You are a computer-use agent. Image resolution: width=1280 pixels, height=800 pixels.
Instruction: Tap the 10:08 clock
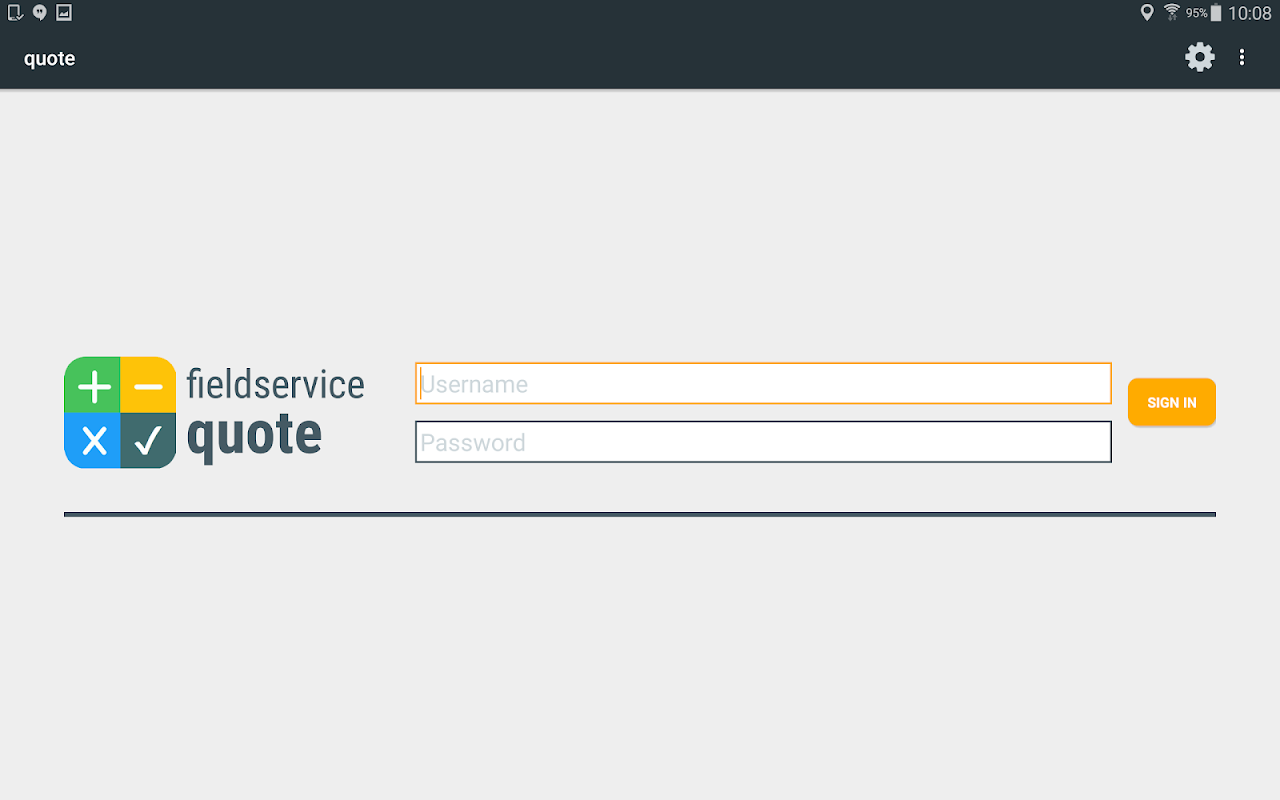point(1250,13)
